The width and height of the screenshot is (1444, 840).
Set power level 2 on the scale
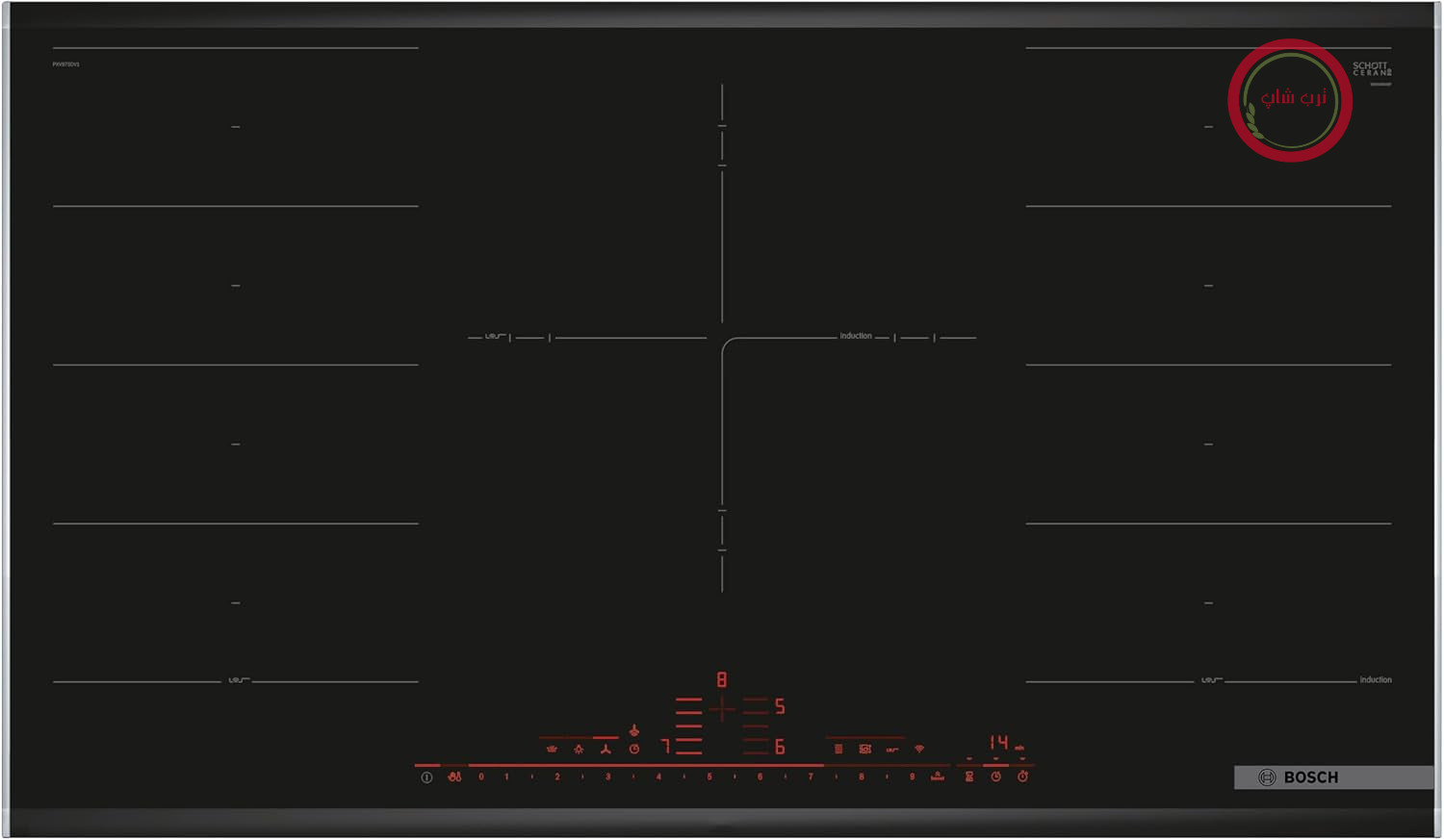[557, 776]
